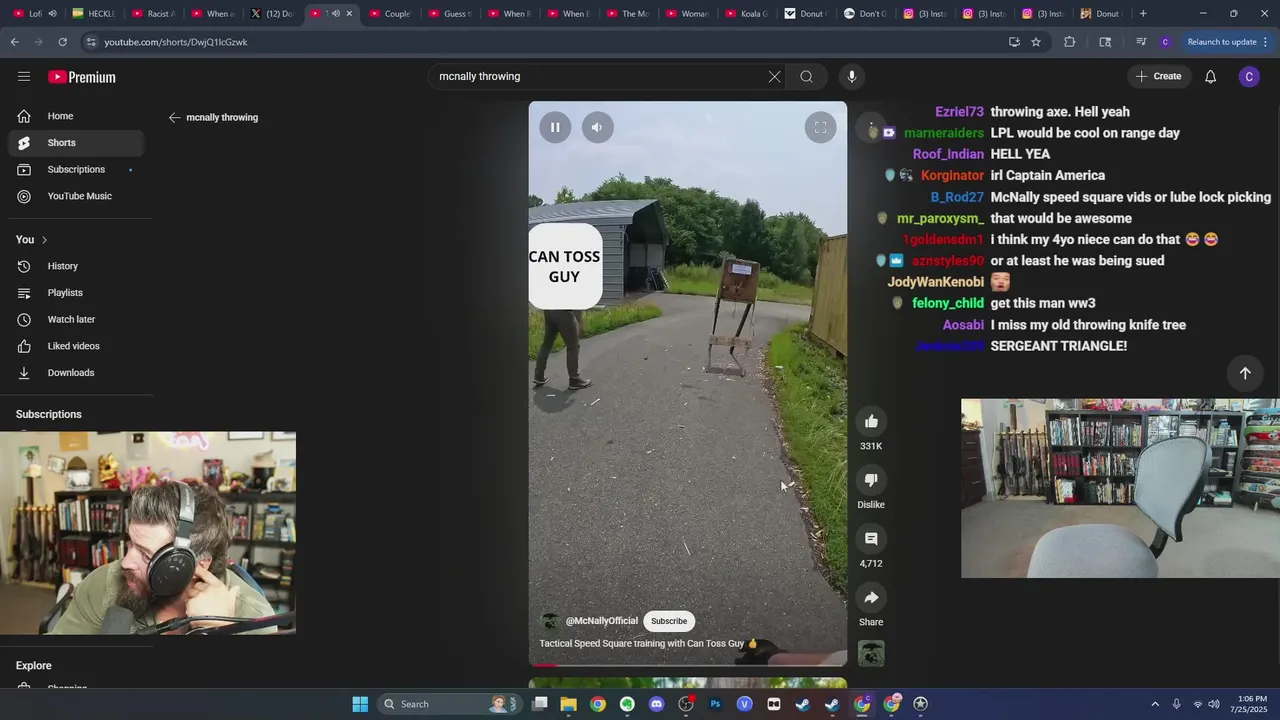This screenshot has height=720, width=1280.
Task: Like the Short with 331K likes
Action: click(x=871, y=422)
